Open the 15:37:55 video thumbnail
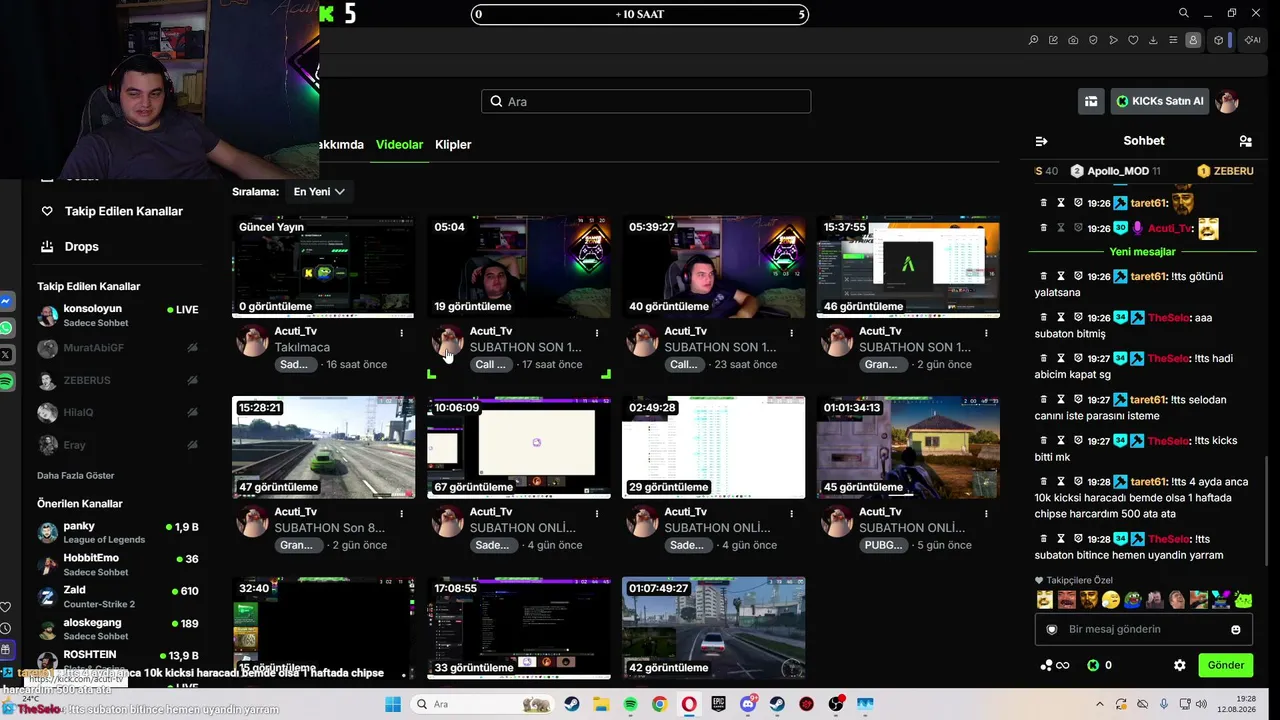 pos(908,267)
